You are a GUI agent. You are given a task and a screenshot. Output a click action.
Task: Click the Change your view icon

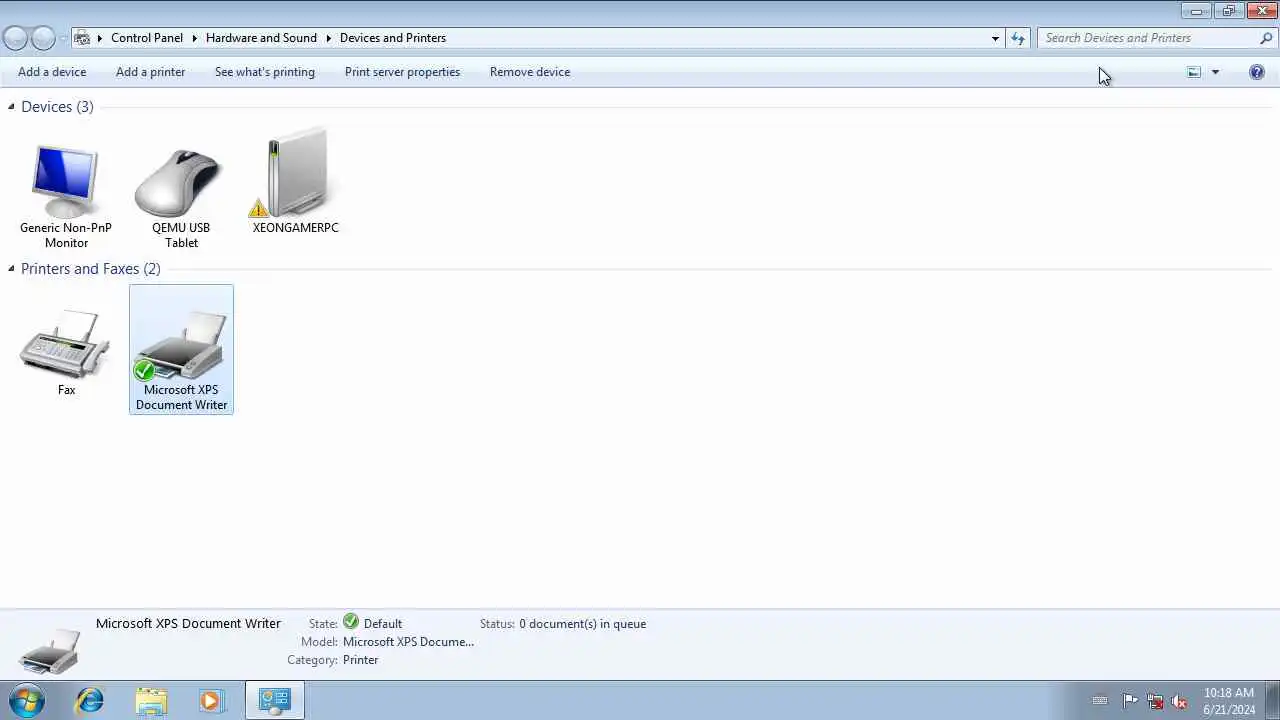tap(1194, 72)
